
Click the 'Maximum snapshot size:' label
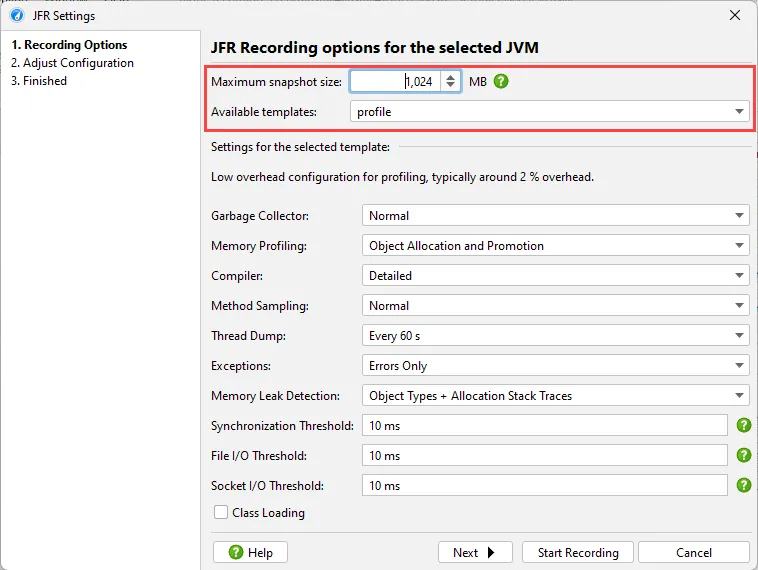(277, 82)
